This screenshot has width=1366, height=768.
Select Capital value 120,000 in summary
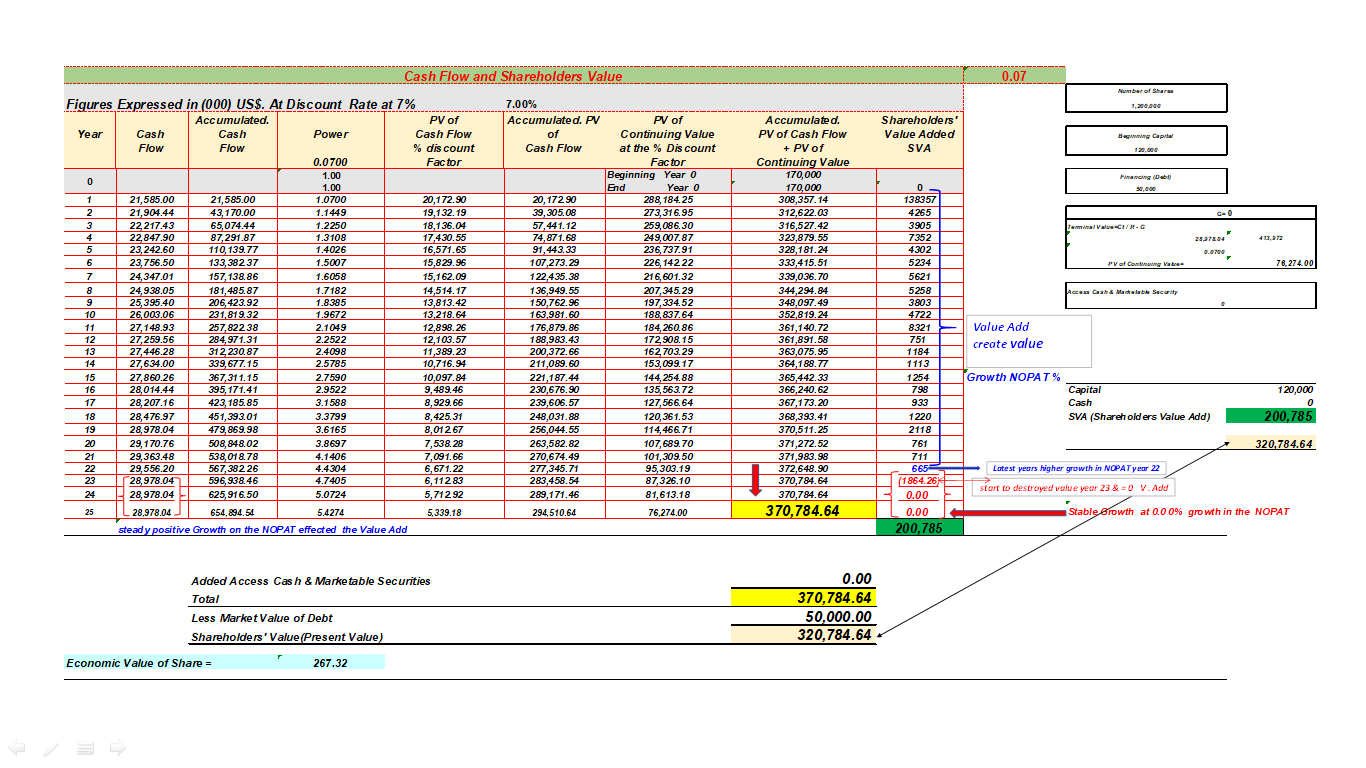coord(1296,390)
